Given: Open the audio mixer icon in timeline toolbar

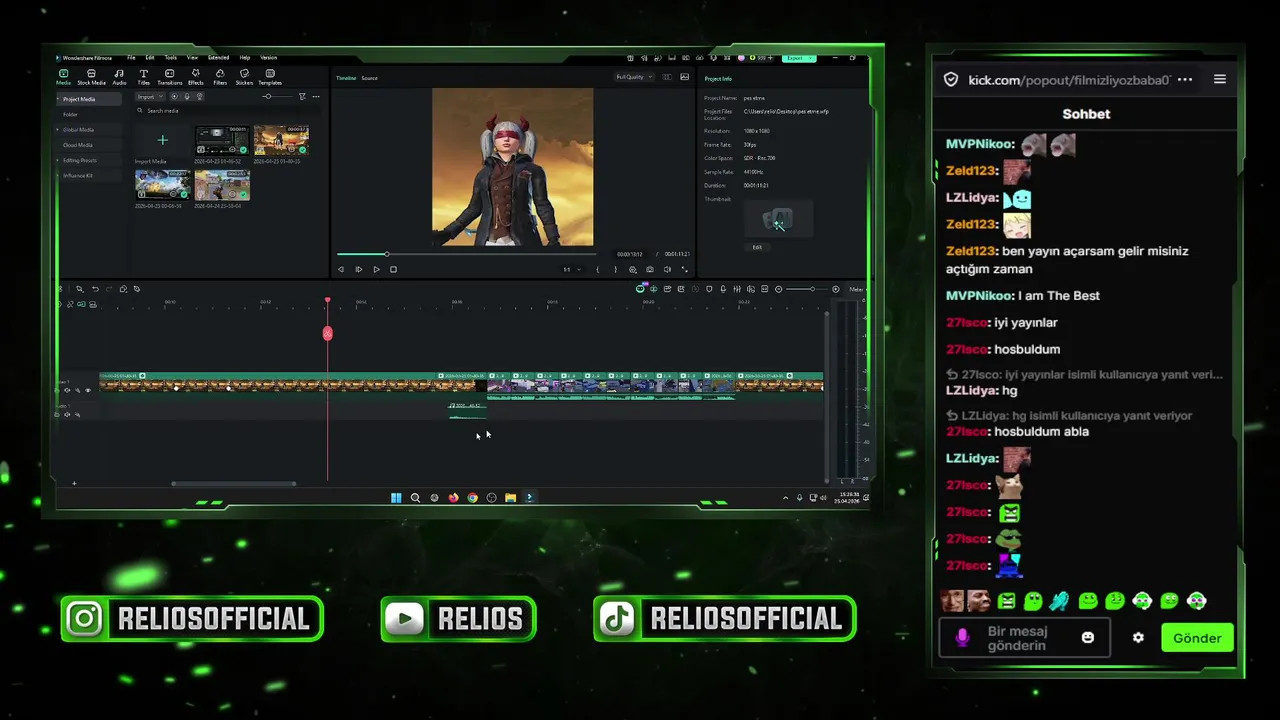Looking at the screenshot, I should pyautogui.click(x=737, y=289).
